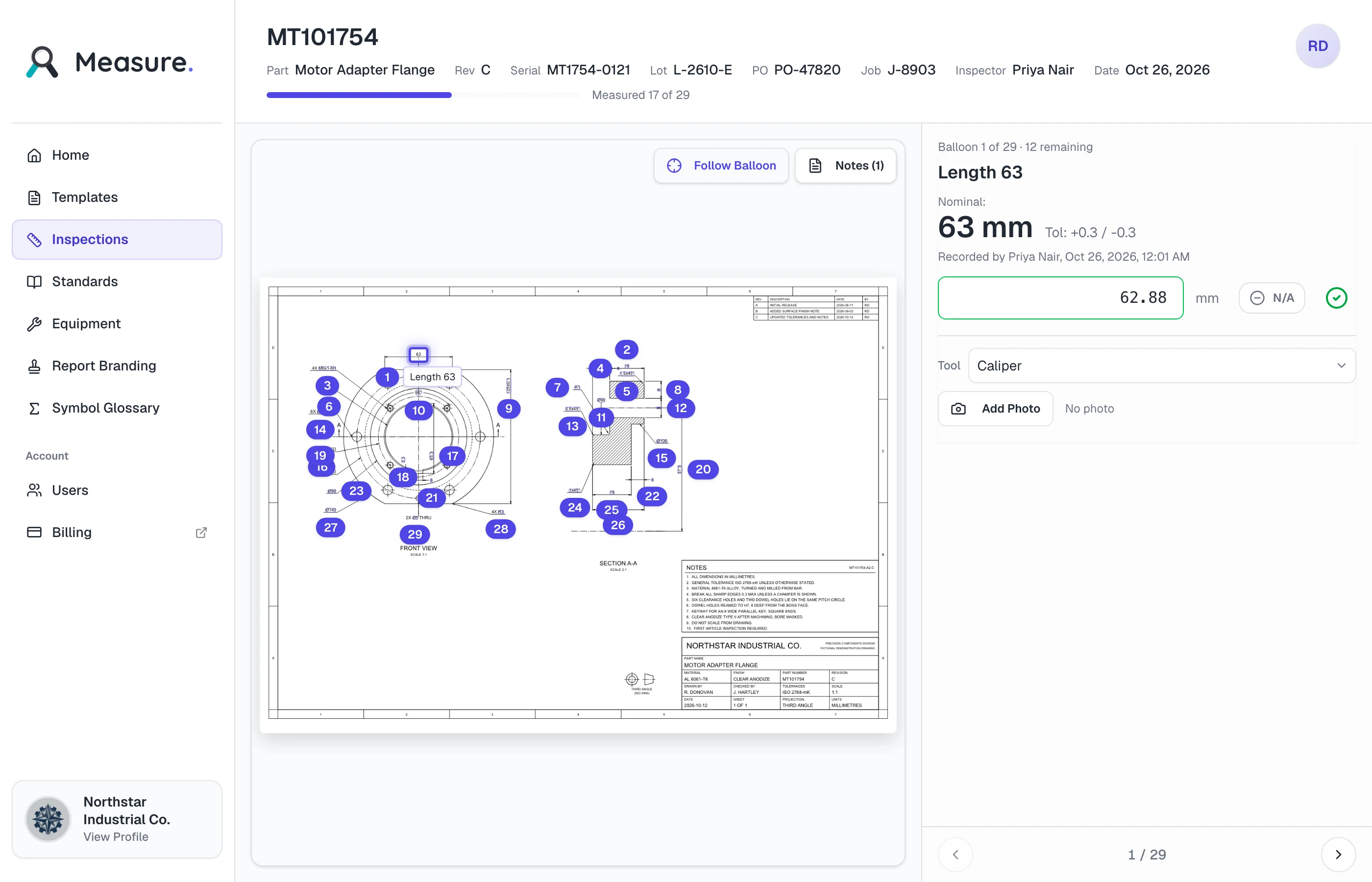The height and width of the screenshot is (882, 1372).
Task: Click the Measure logo
Action: tap(110, 61)
